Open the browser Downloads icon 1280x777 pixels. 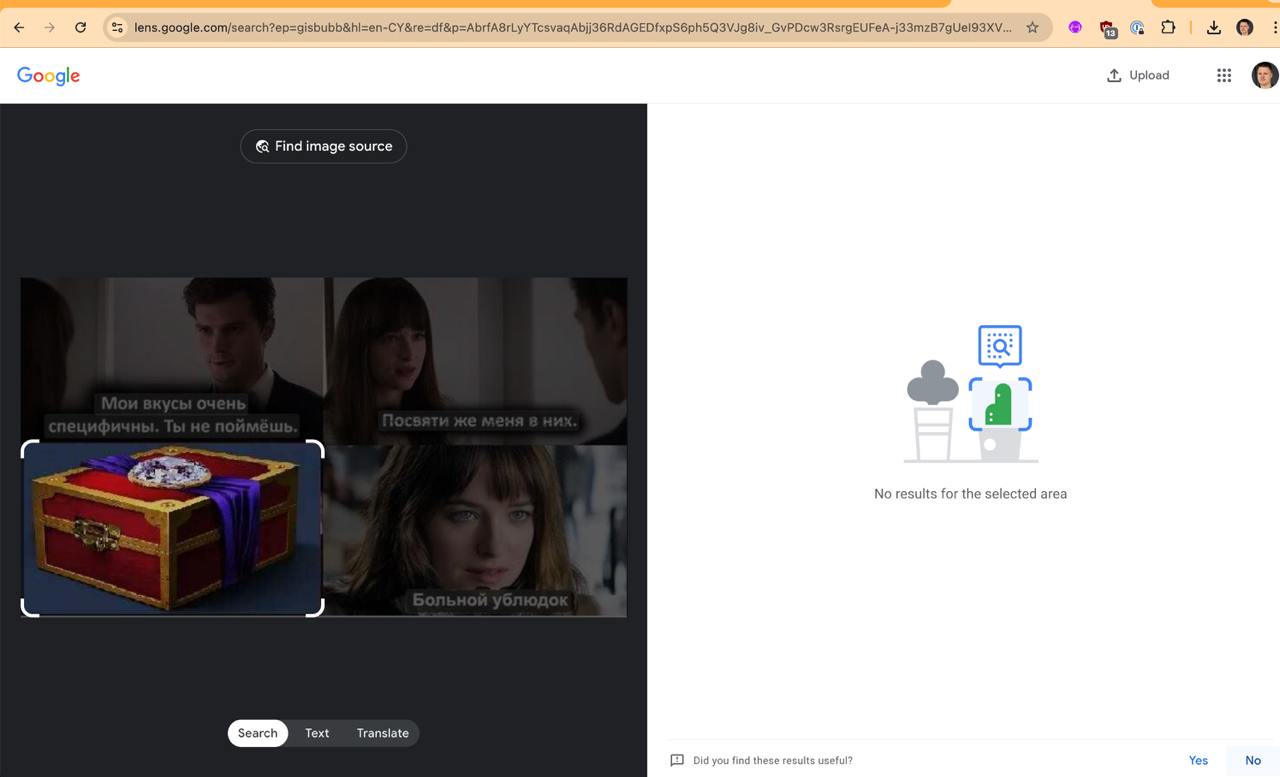coord(1213,28)
